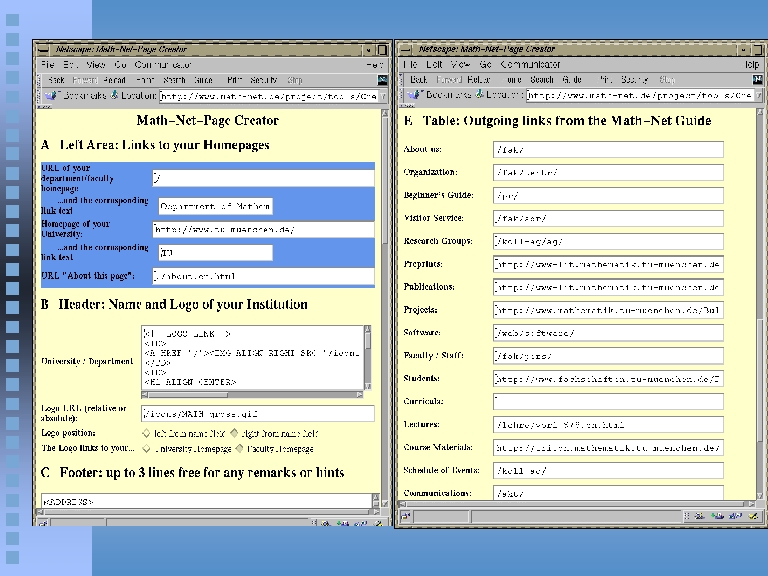Choose 'Faculty homepage' for logo link
Screen dimensions: 768x576
pyautogui.click(x=240, y=448)
